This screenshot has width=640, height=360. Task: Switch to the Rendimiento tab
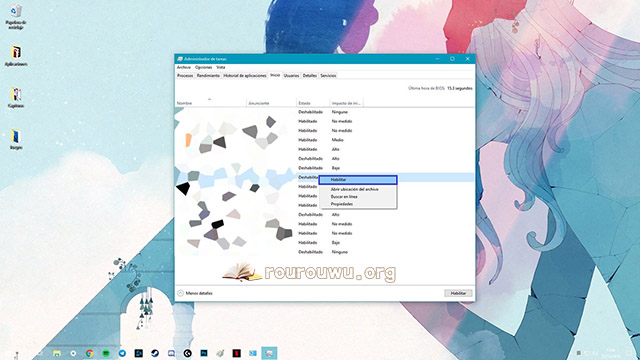pos(208,76)
